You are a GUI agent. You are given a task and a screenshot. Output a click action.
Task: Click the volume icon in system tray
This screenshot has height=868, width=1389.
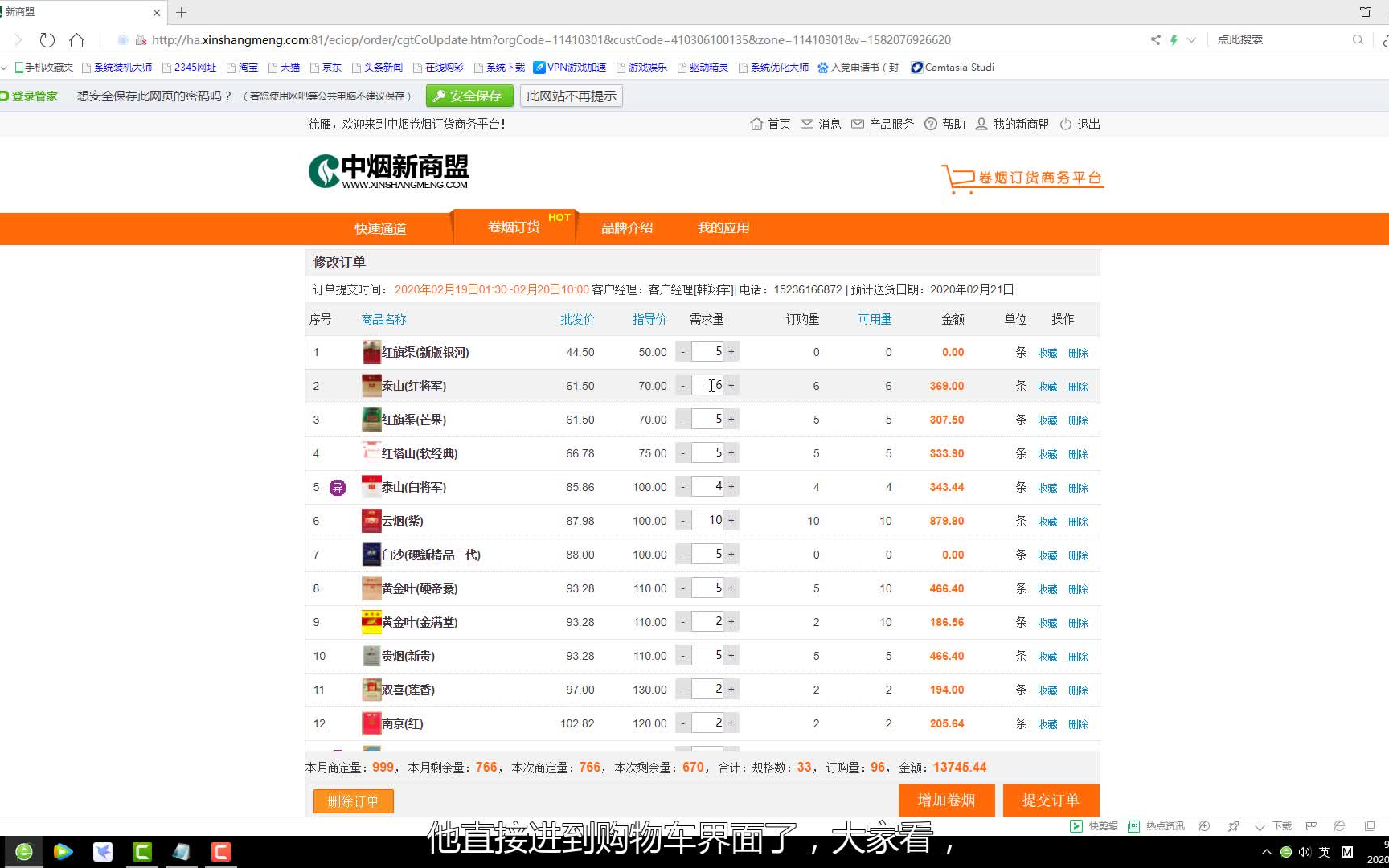coord(1304,852)
